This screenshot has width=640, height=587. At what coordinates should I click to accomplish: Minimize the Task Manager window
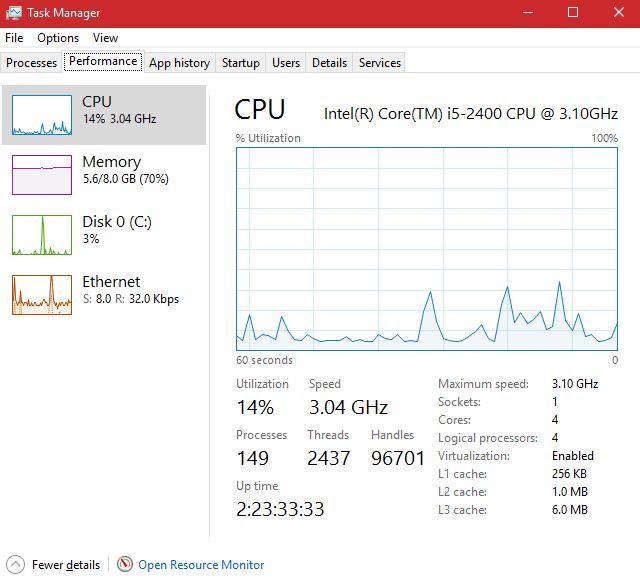(x=527, y=13)
